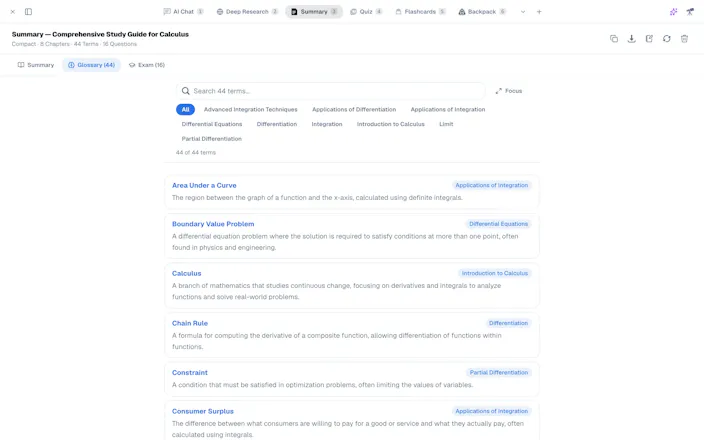The width and height of the screenshot is (704, 440).
Task: Click the magnifier search icon
Action: coord(185,91)
